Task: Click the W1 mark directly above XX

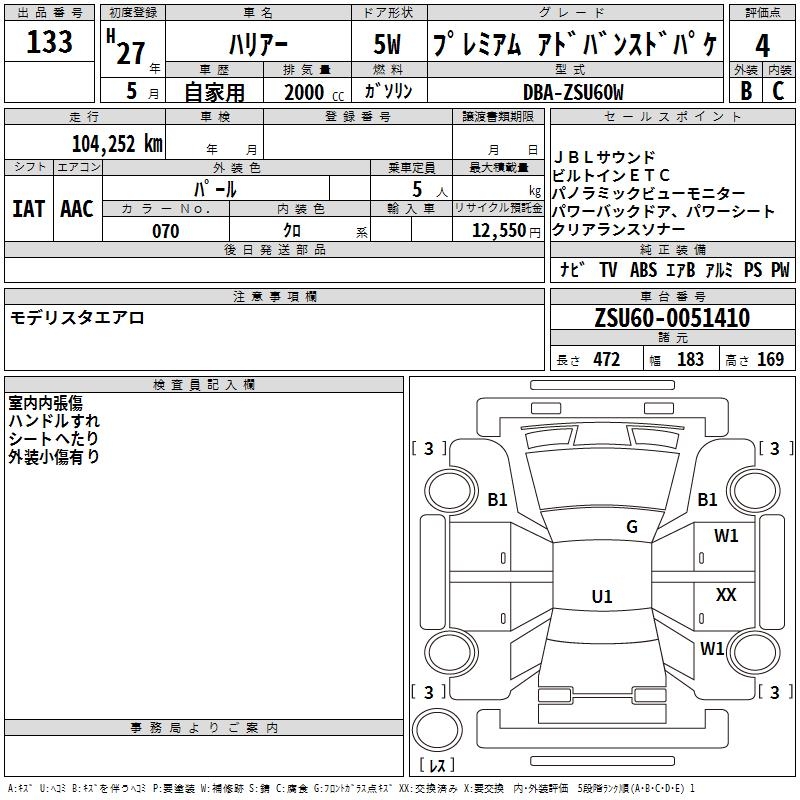Action: pos(726,536)
